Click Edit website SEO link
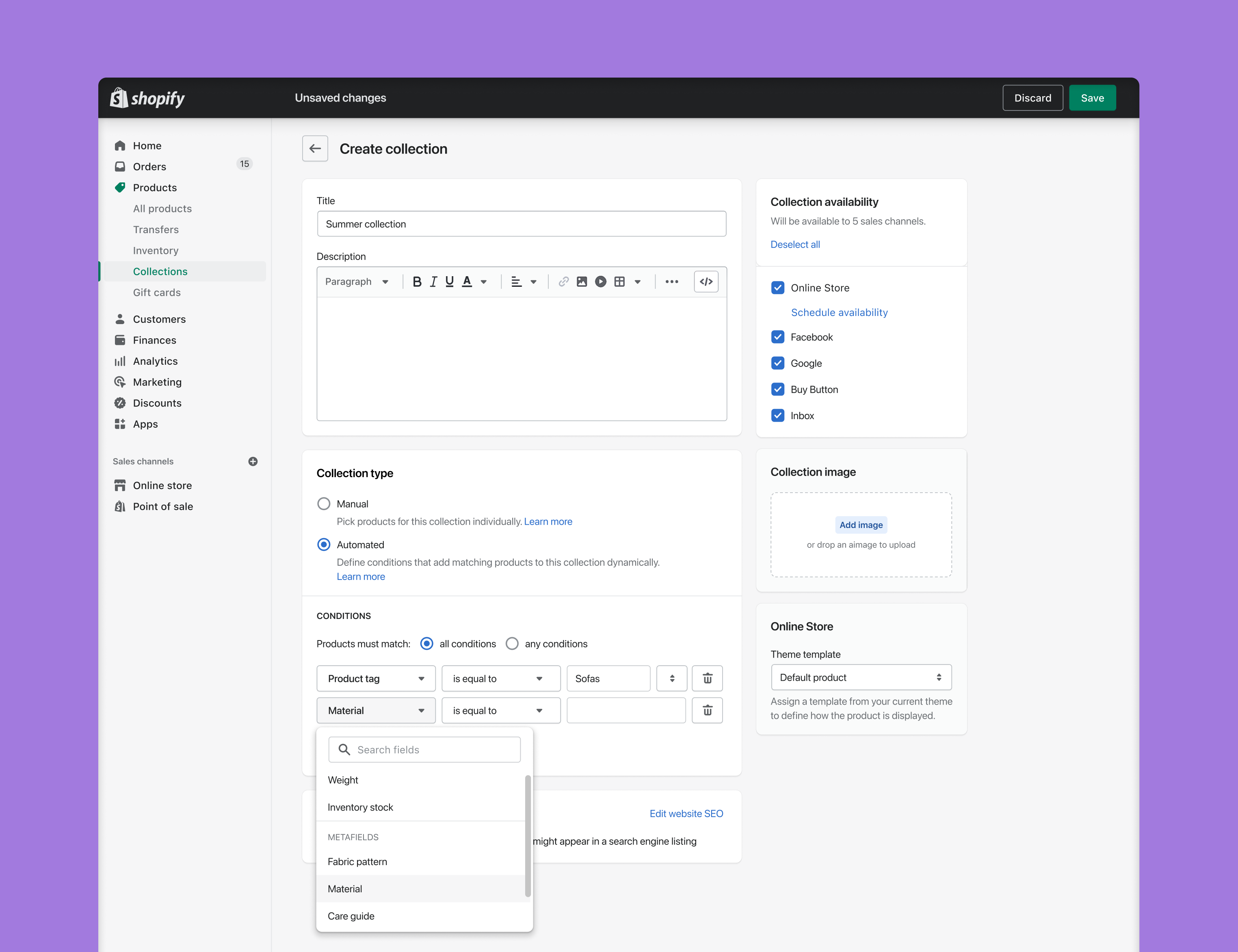1238x952 pixels. click(x=686, y=813)
